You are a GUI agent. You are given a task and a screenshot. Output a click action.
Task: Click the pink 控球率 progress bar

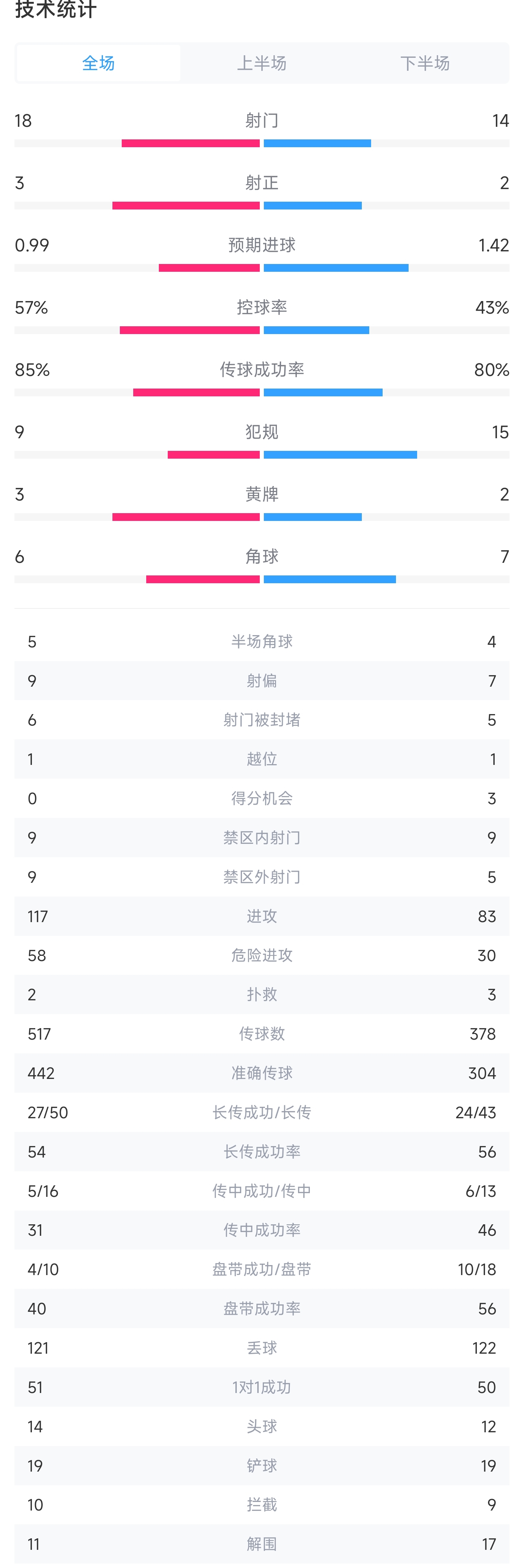click(x=190, y=330)
